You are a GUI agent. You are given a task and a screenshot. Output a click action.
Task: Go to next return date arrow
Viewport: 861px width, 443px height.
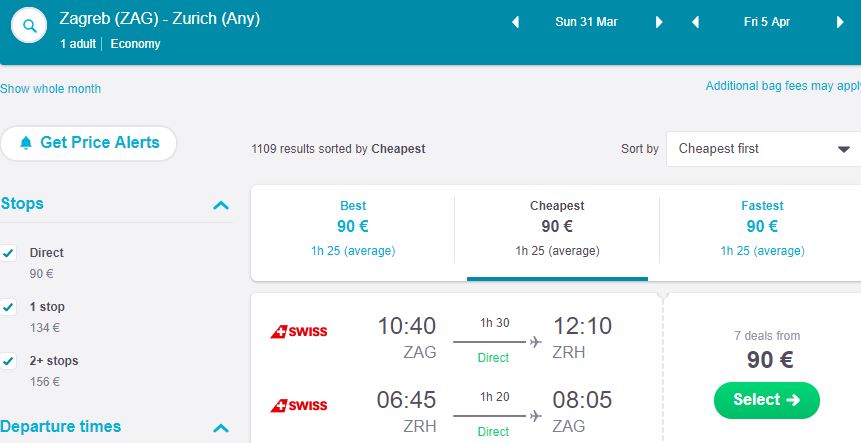coord(839,22)
